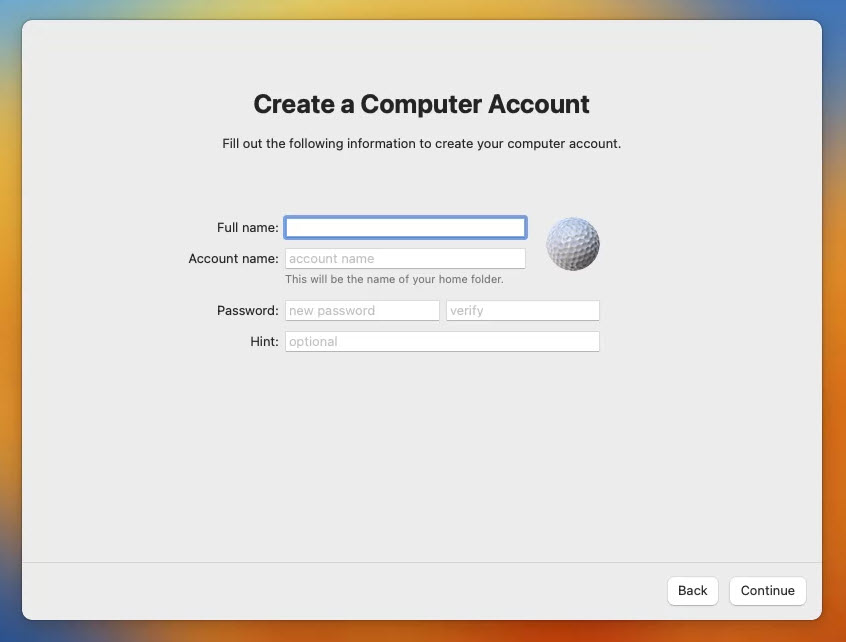The height and width of the screenshot is (642, 846).
Task: Click the 'Hint:' label
Action: [x=264, y=342]
